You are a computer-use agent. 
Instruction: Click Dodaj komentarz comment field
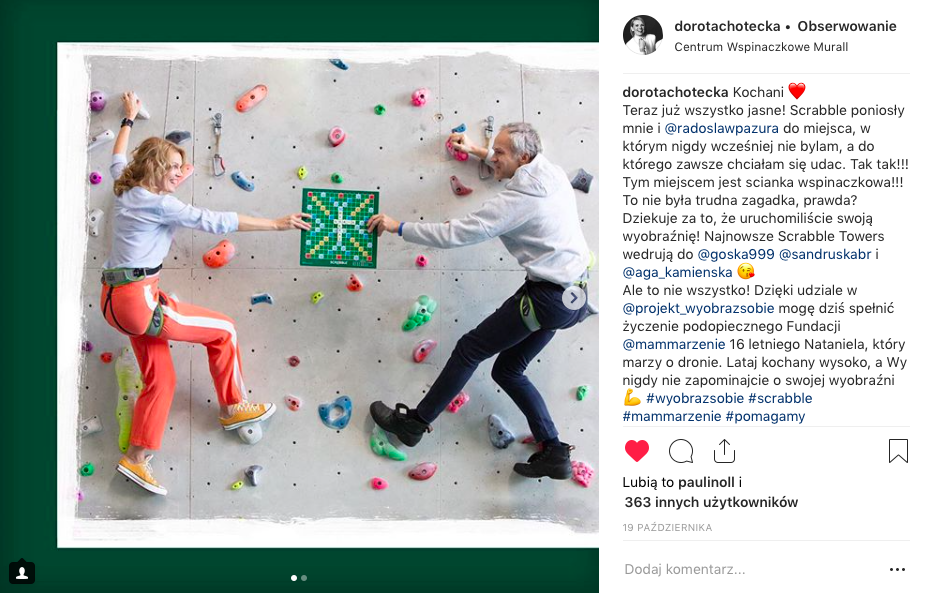(749, 569)
